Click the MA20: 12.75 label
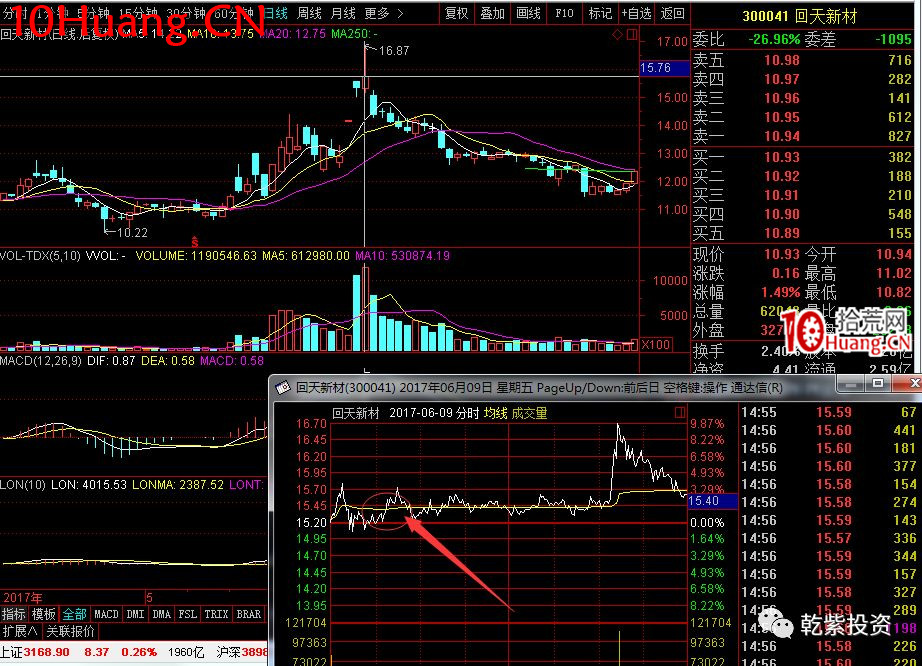This screenshot has height=666, width=922. (x=292, y=34)
